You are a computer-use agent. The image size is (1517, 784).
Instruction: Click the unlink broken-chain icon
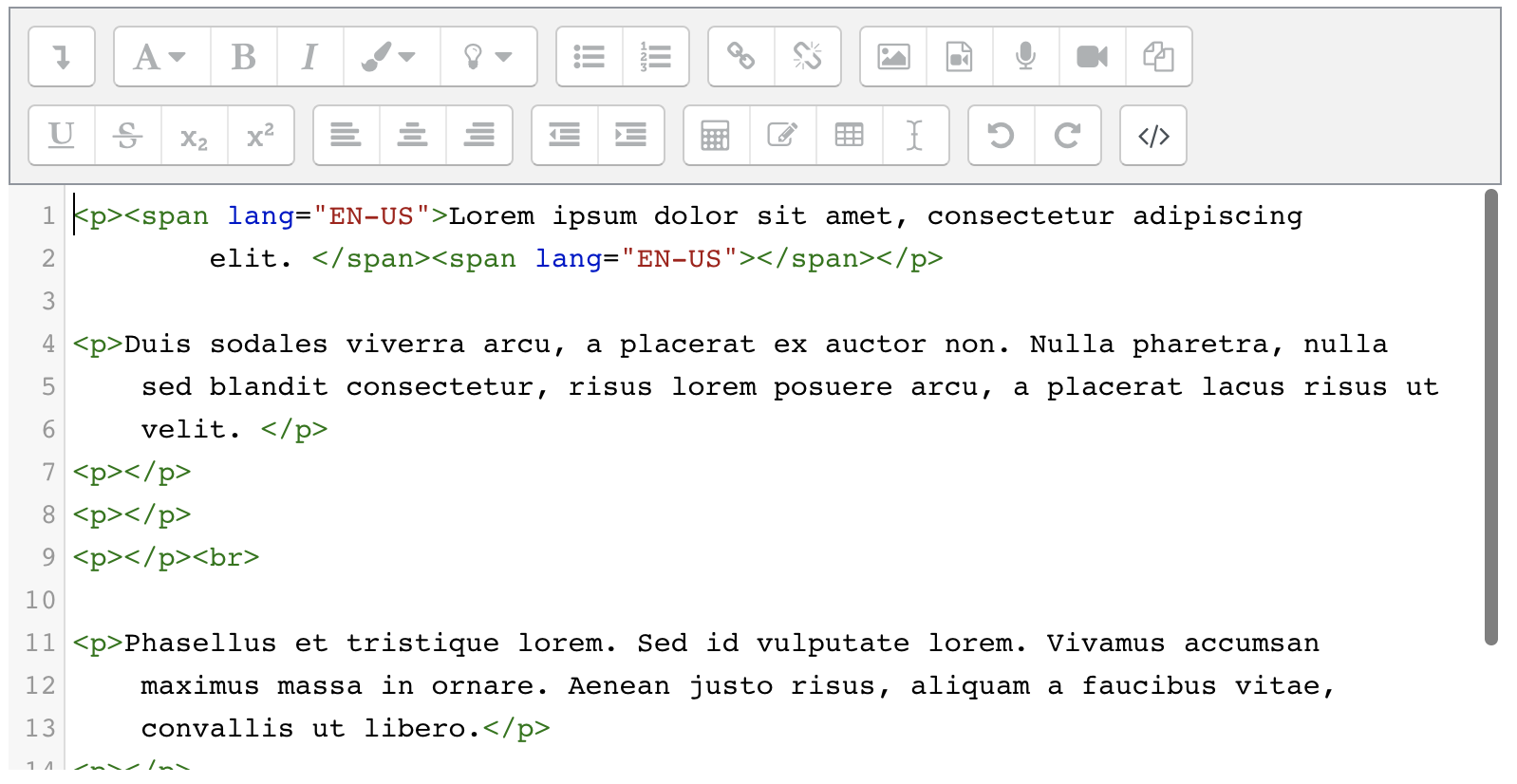[807, 57]
